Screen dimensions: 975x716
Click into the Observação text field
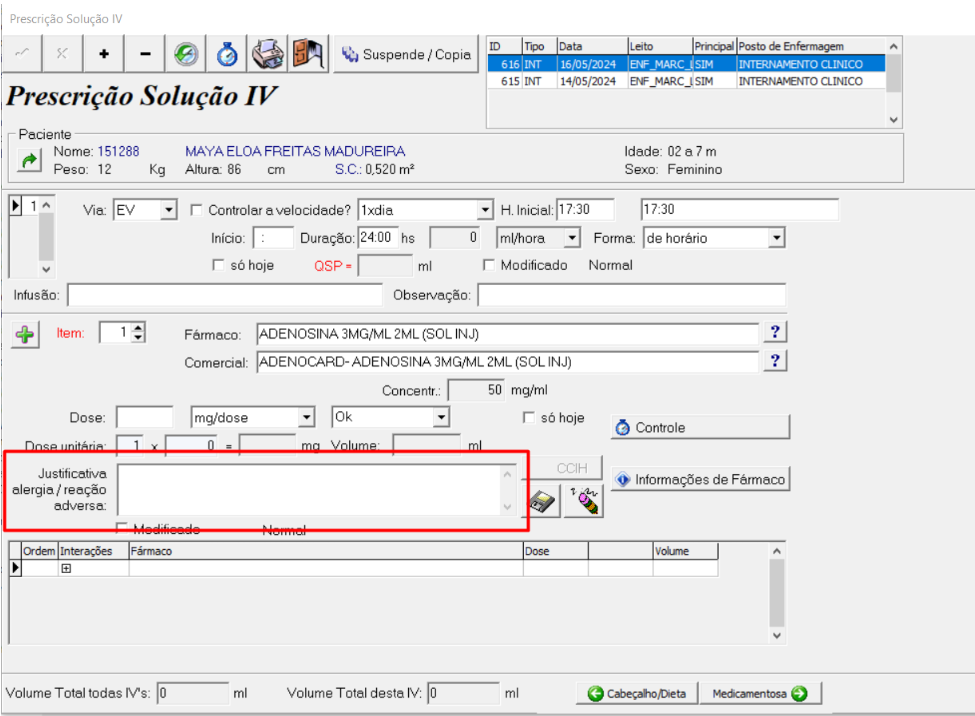point(632,295)
